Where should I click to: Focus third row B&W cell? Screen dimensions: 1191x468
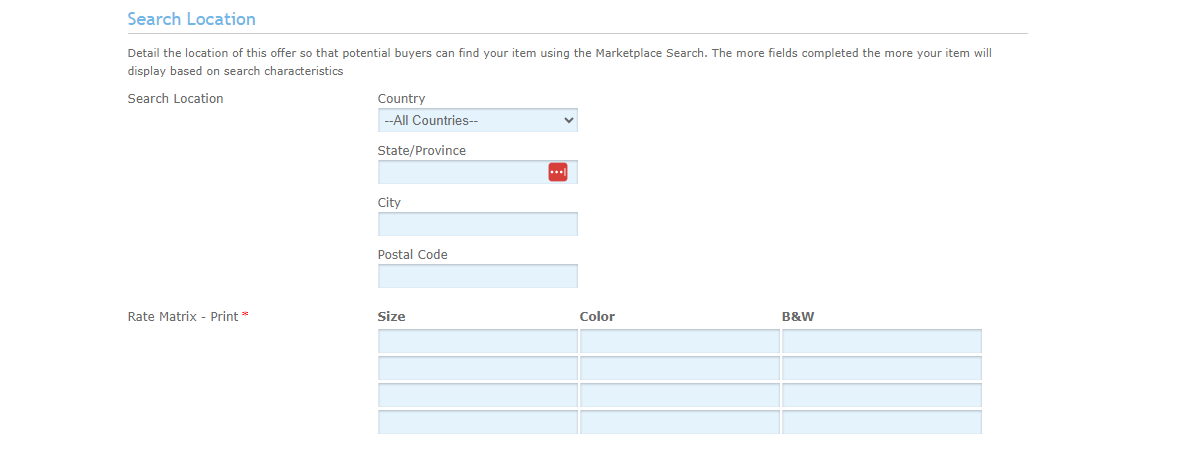[881, 395]
